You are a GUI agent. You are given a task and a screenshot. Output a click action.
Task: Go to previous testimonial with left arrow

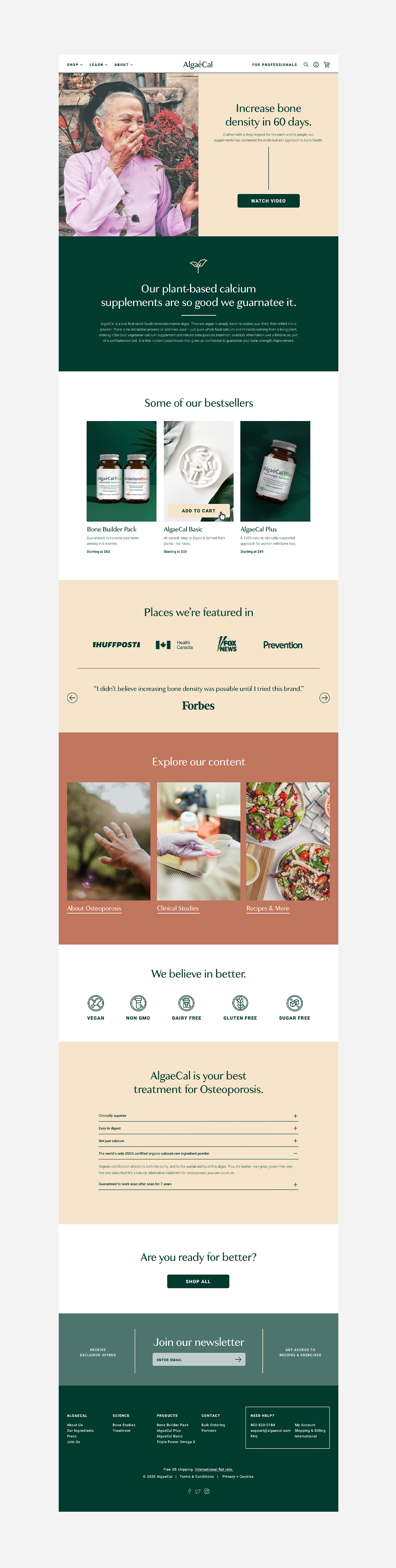(72, 698)
